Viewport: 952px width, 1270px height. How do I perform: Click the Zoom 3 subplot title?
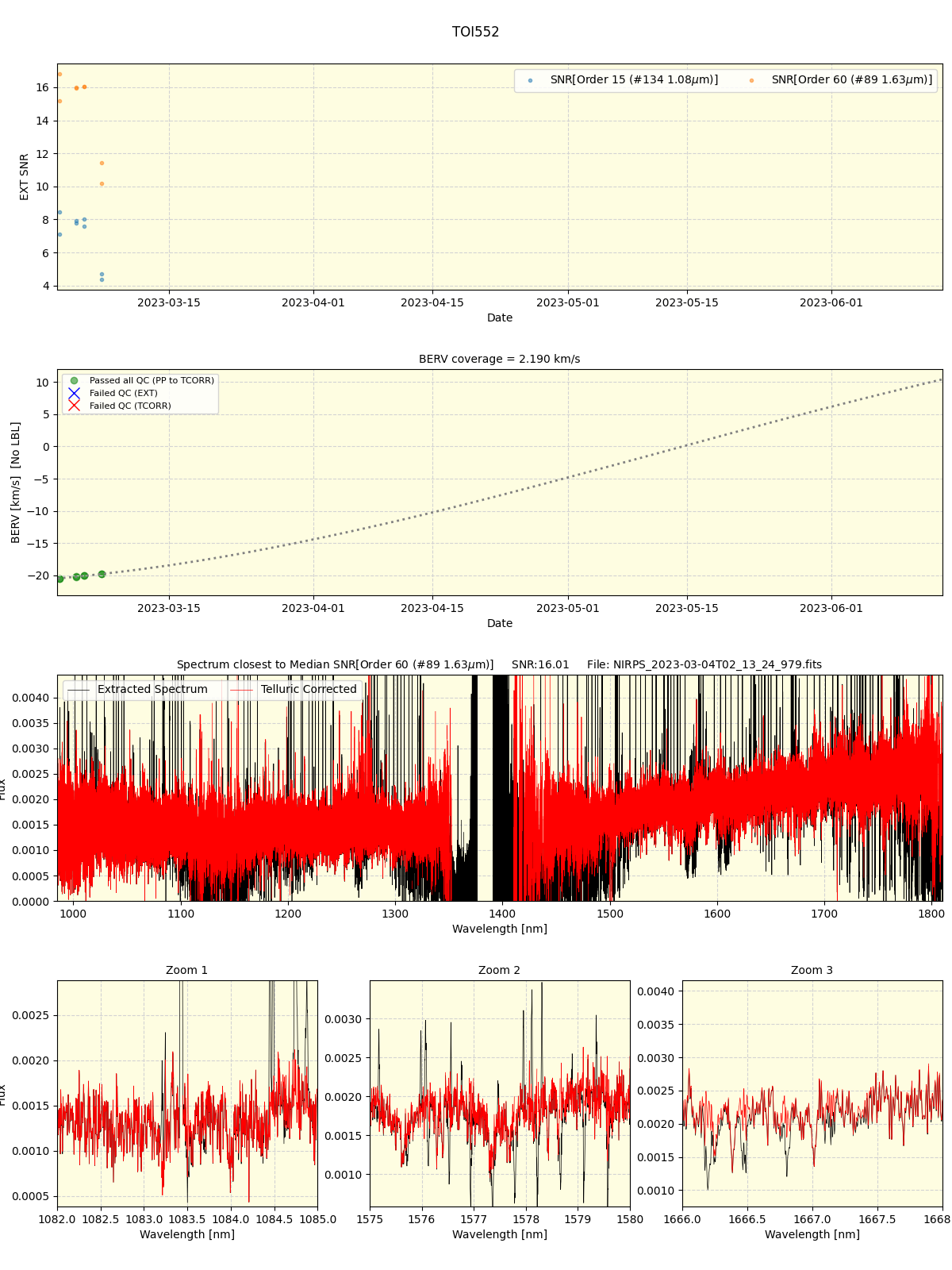(x=812, y=970)
